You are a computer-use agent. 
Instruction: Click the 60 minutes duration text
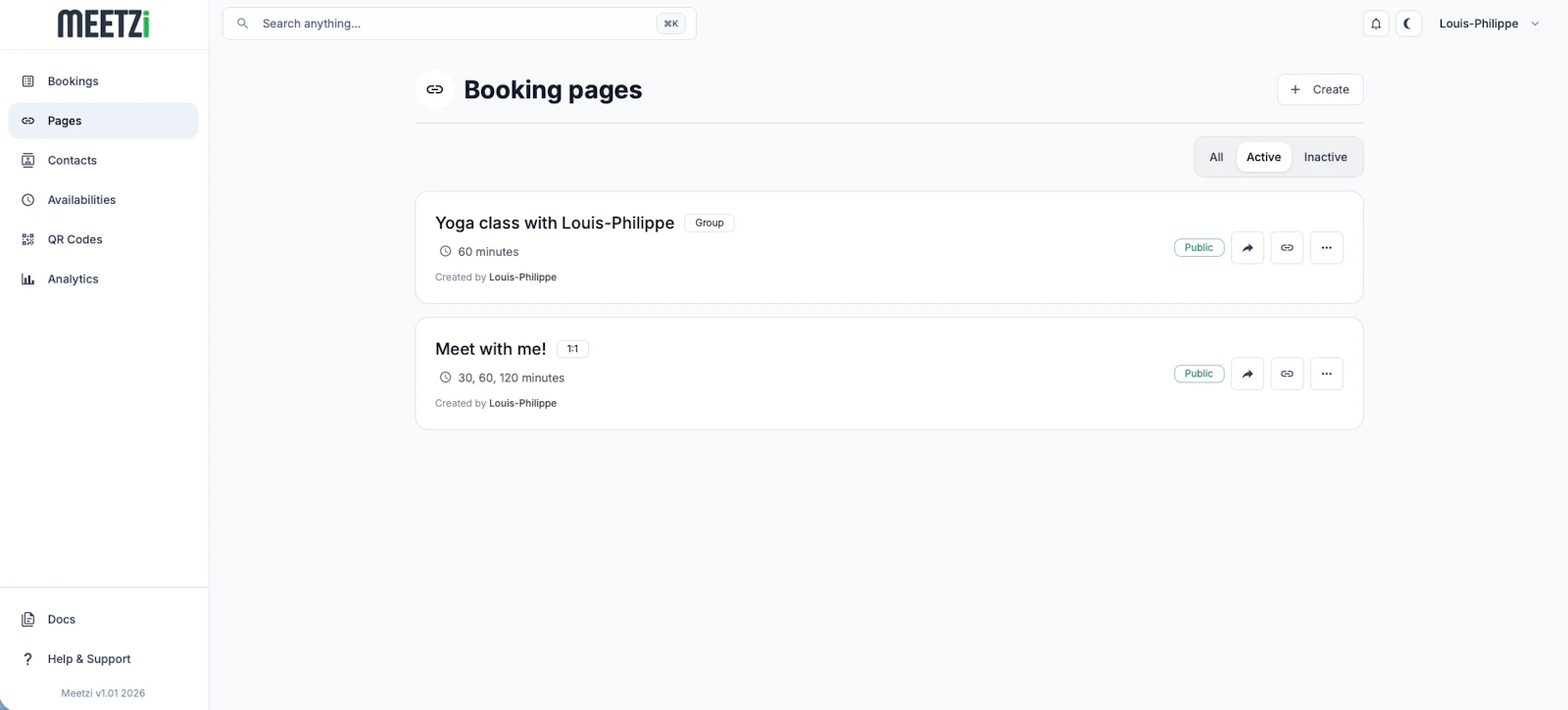pos(488,252)
